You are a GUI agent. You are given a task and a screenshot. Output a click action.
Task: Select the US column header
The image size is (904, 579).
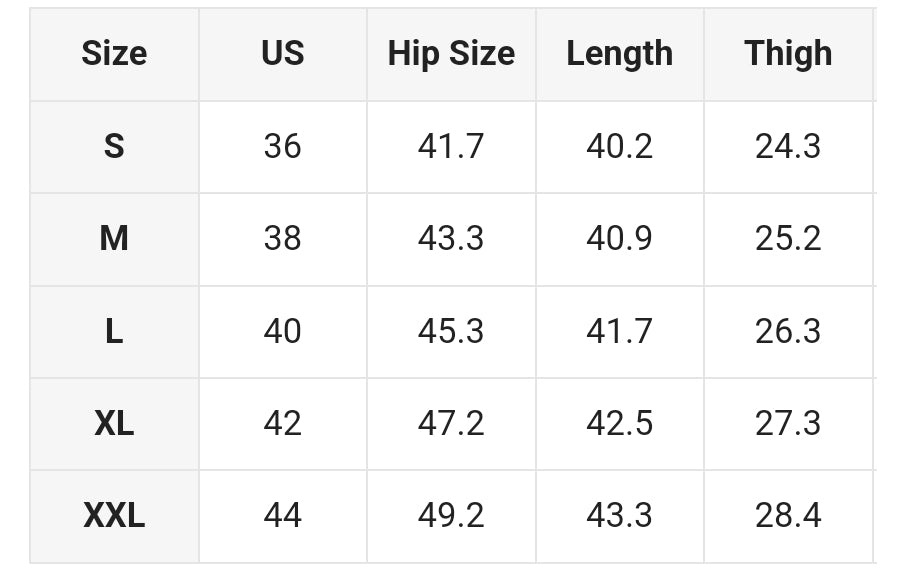point(282,54)
